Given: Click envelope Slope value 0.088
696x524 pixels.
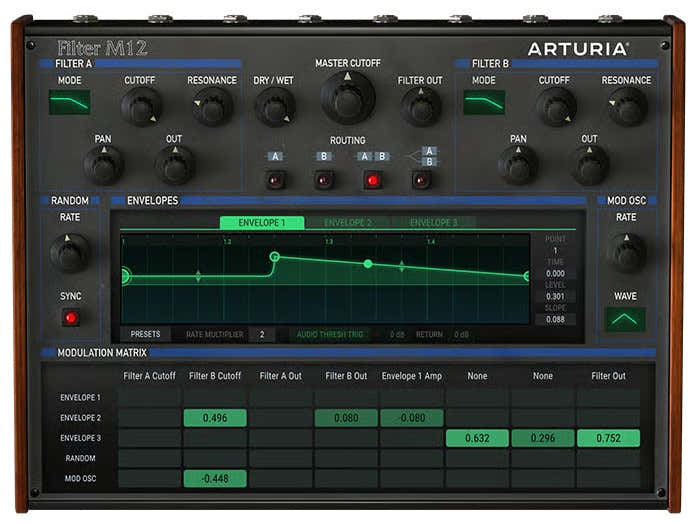Looking at the screenshot, I should tap(555, 319).
